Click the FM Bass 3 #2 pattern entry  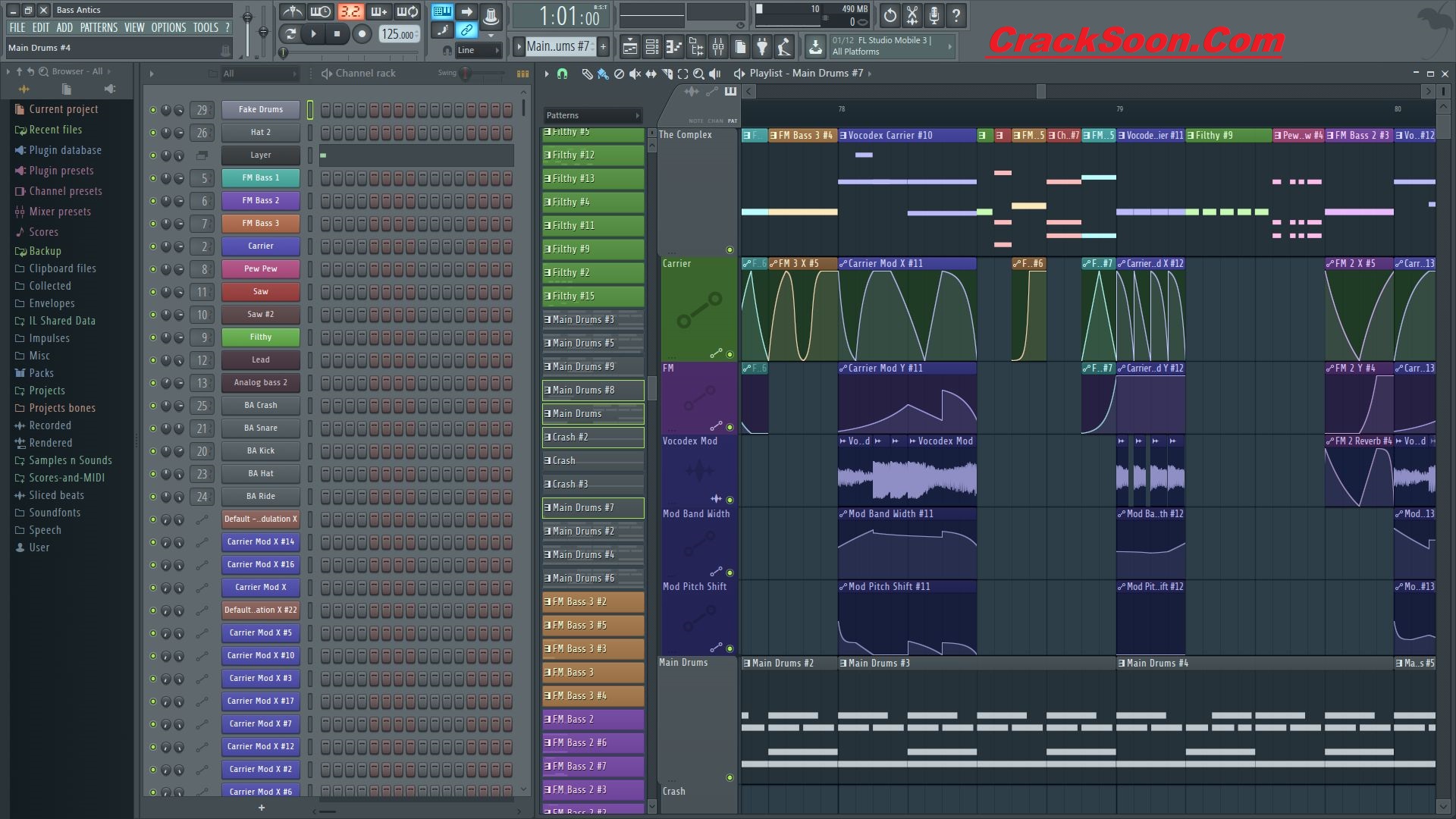[590, 601]
